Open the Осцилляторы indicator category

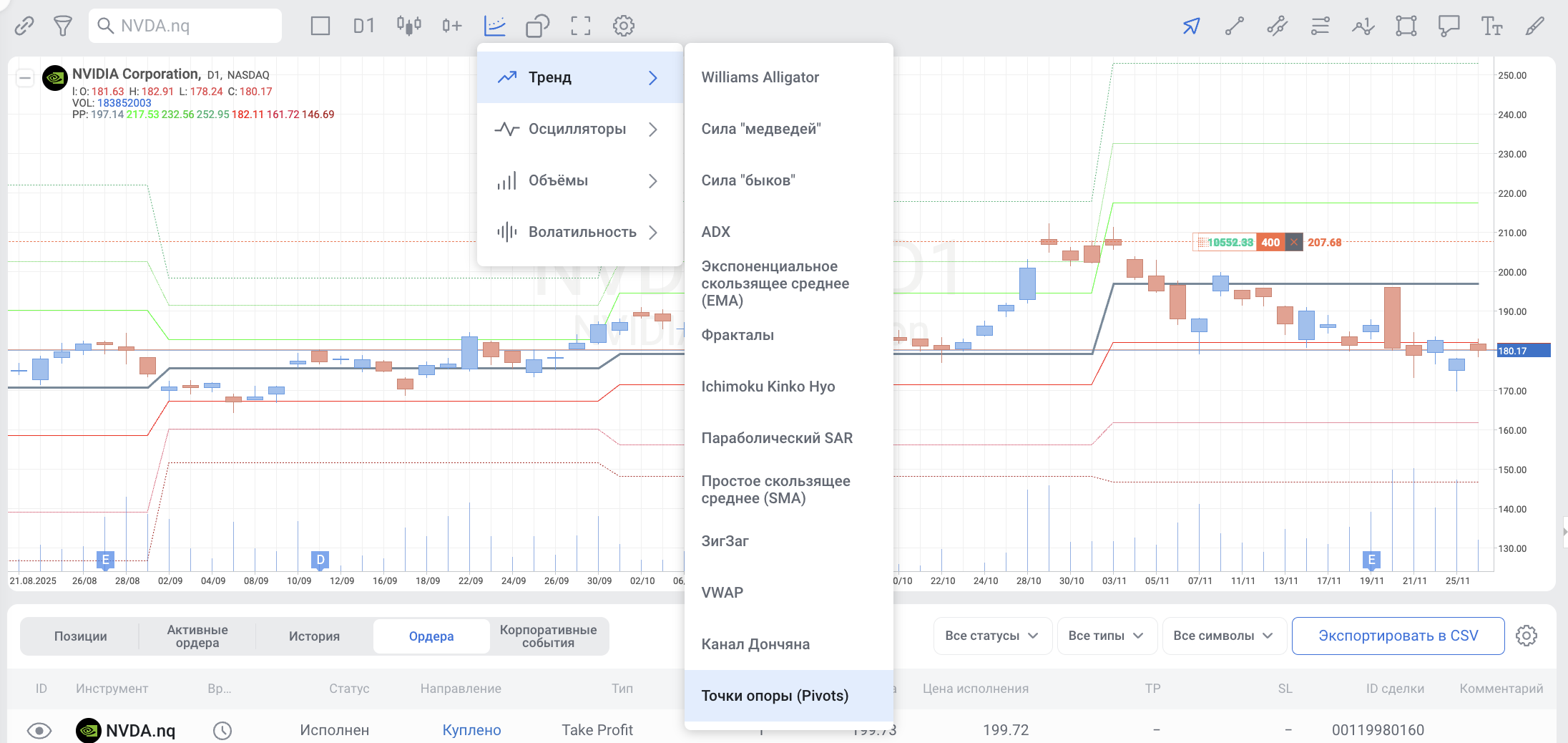[x=580, y=129]
